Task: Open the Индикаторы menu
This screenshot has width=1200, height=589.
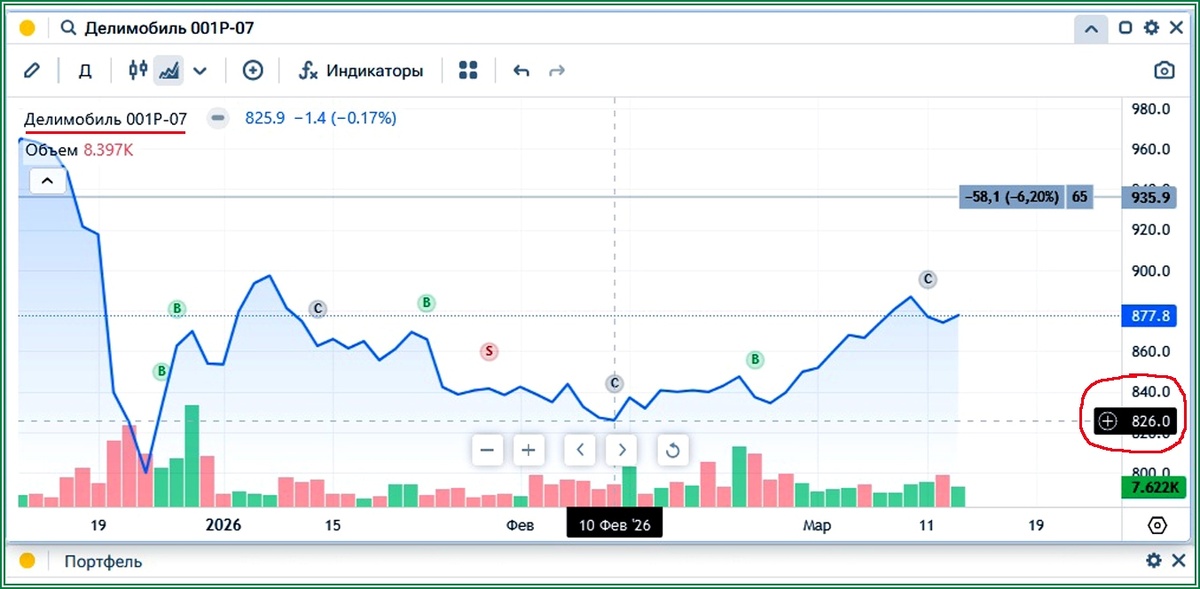Action: click(362, 71)
